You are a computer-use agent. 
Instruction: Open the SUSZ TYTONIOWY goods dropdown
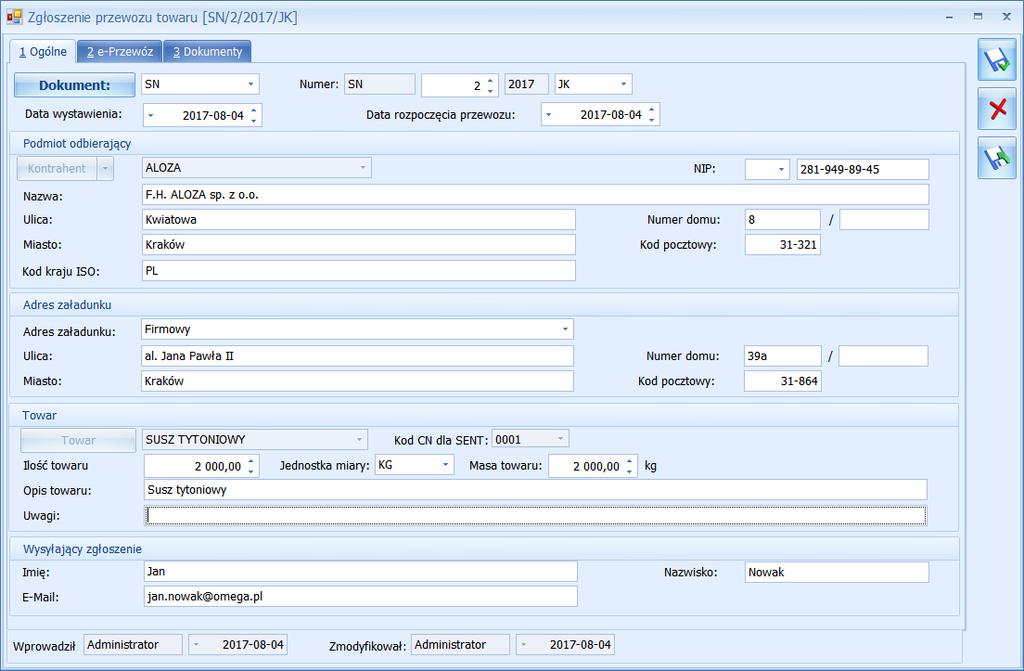(359, 440)
